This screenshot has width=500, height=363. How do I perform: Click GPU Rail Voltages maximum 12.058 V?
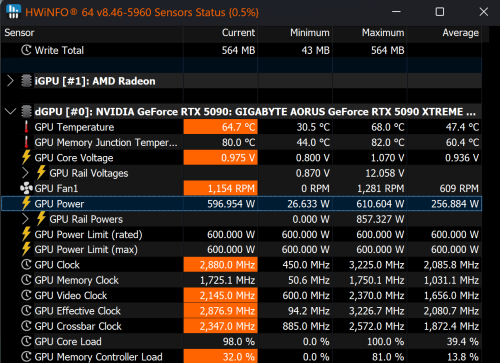(x=385, y=173)
